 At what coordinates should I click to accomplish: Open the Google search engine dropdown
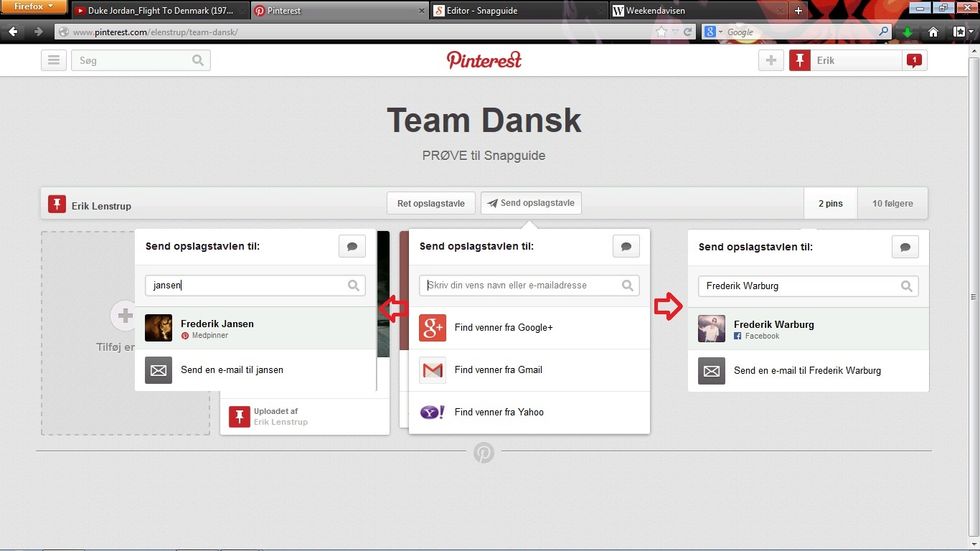712,32
